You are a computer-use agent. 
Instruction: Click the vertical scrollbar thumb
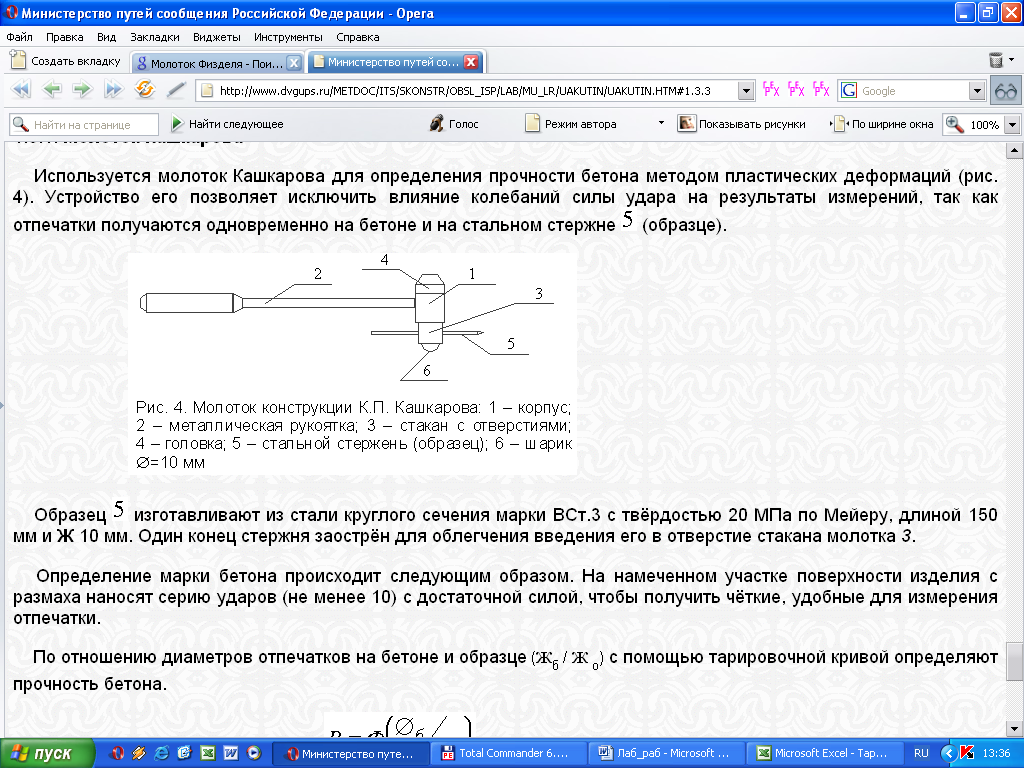[x=1014, y=660]
